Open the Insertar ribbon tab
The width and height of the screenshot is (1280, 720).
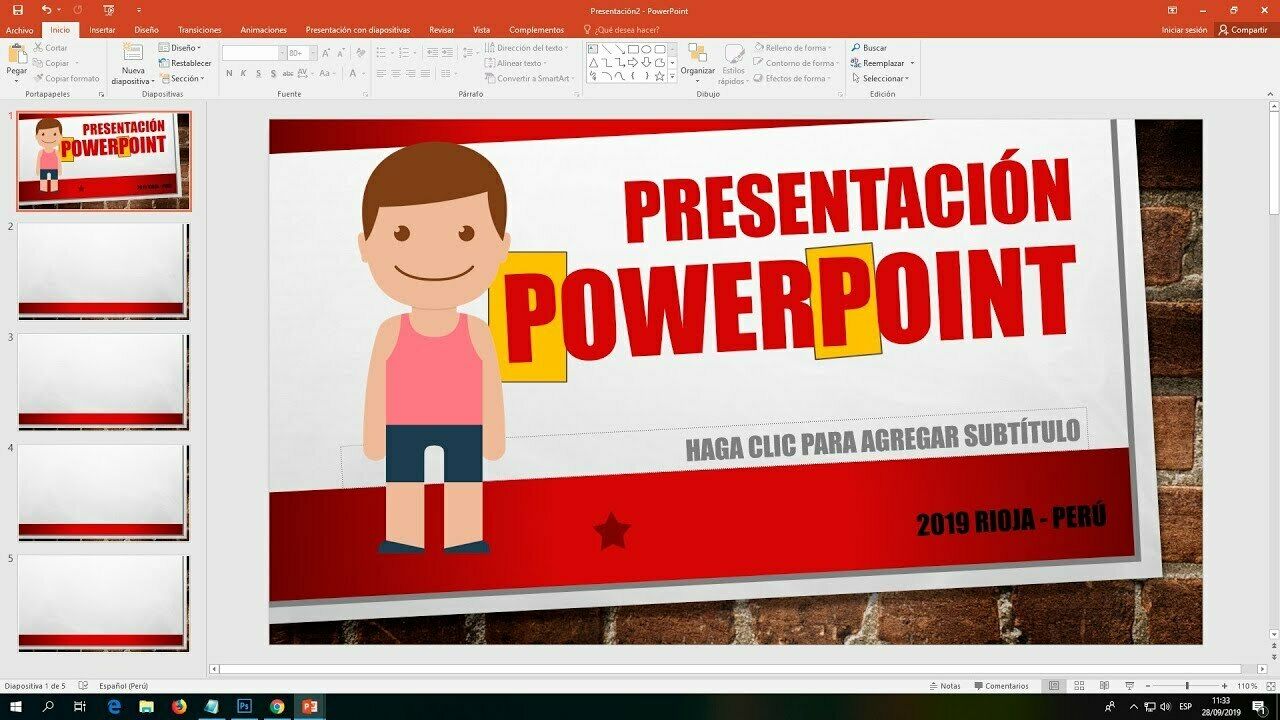click(x=102, y=30)
